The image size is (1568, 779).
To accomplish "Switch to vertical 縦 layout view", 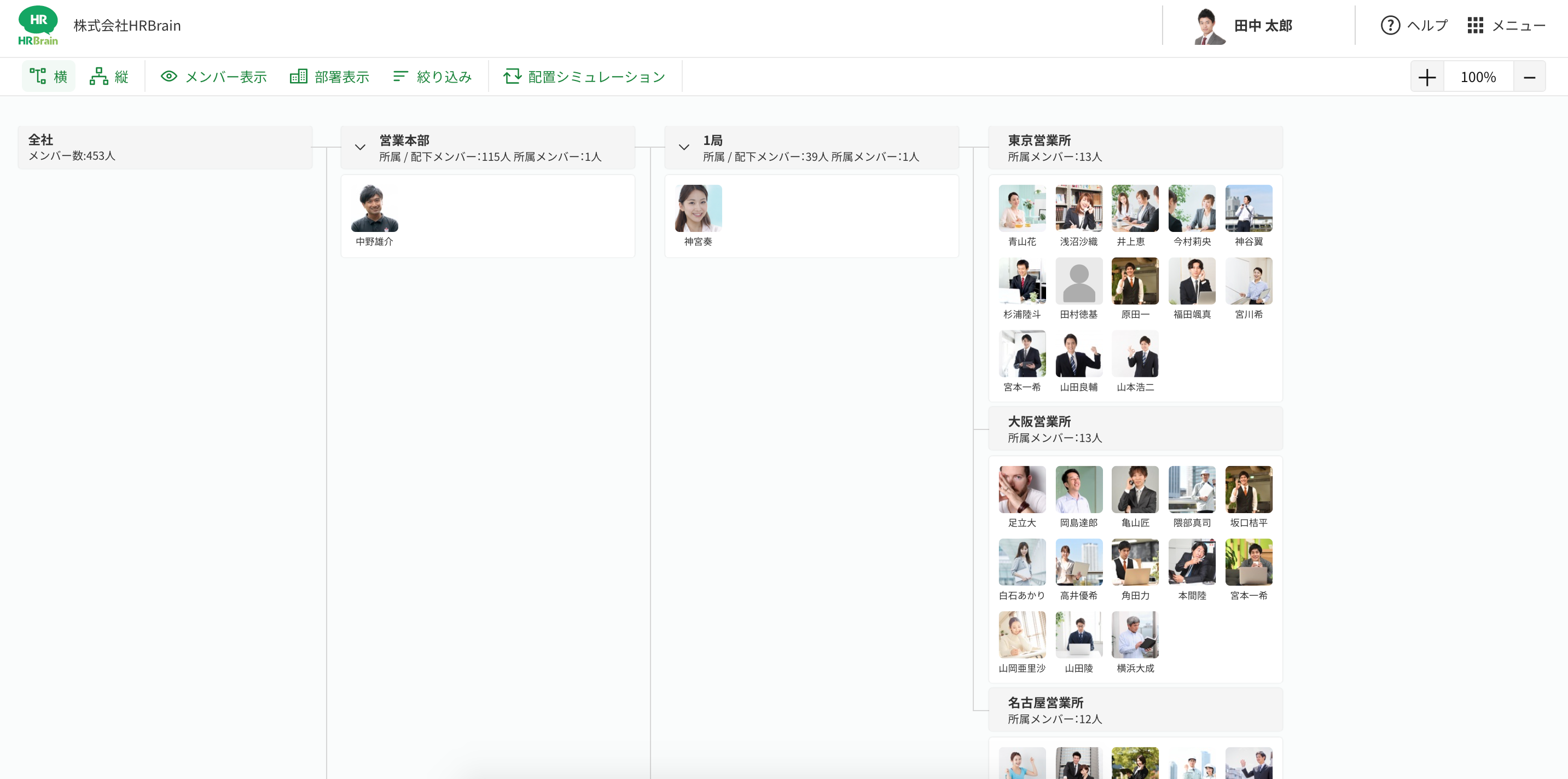I will tap(109, 77).
